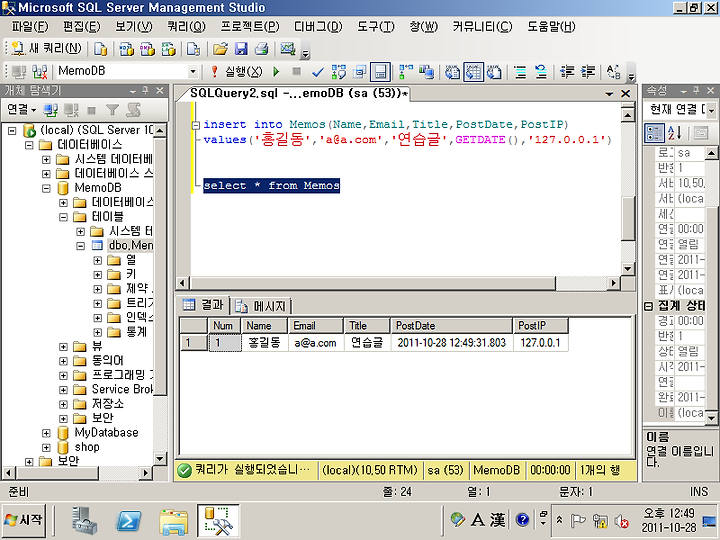This screenshot has width=720, height=540.
Task: Click the Execute (실행) query button
Action: [237, 72]
